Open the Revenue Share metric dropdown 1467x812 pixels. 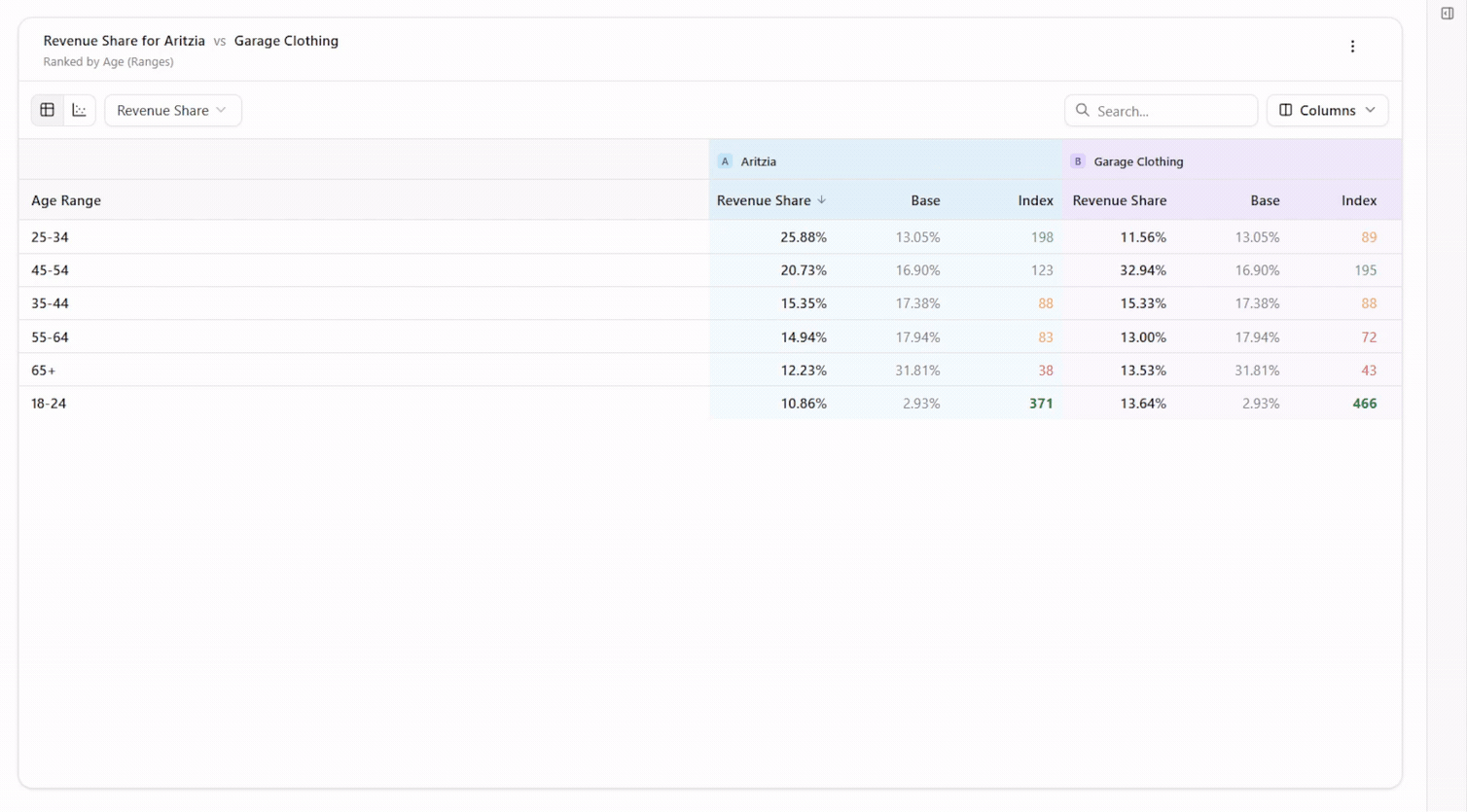pos(172,110)
